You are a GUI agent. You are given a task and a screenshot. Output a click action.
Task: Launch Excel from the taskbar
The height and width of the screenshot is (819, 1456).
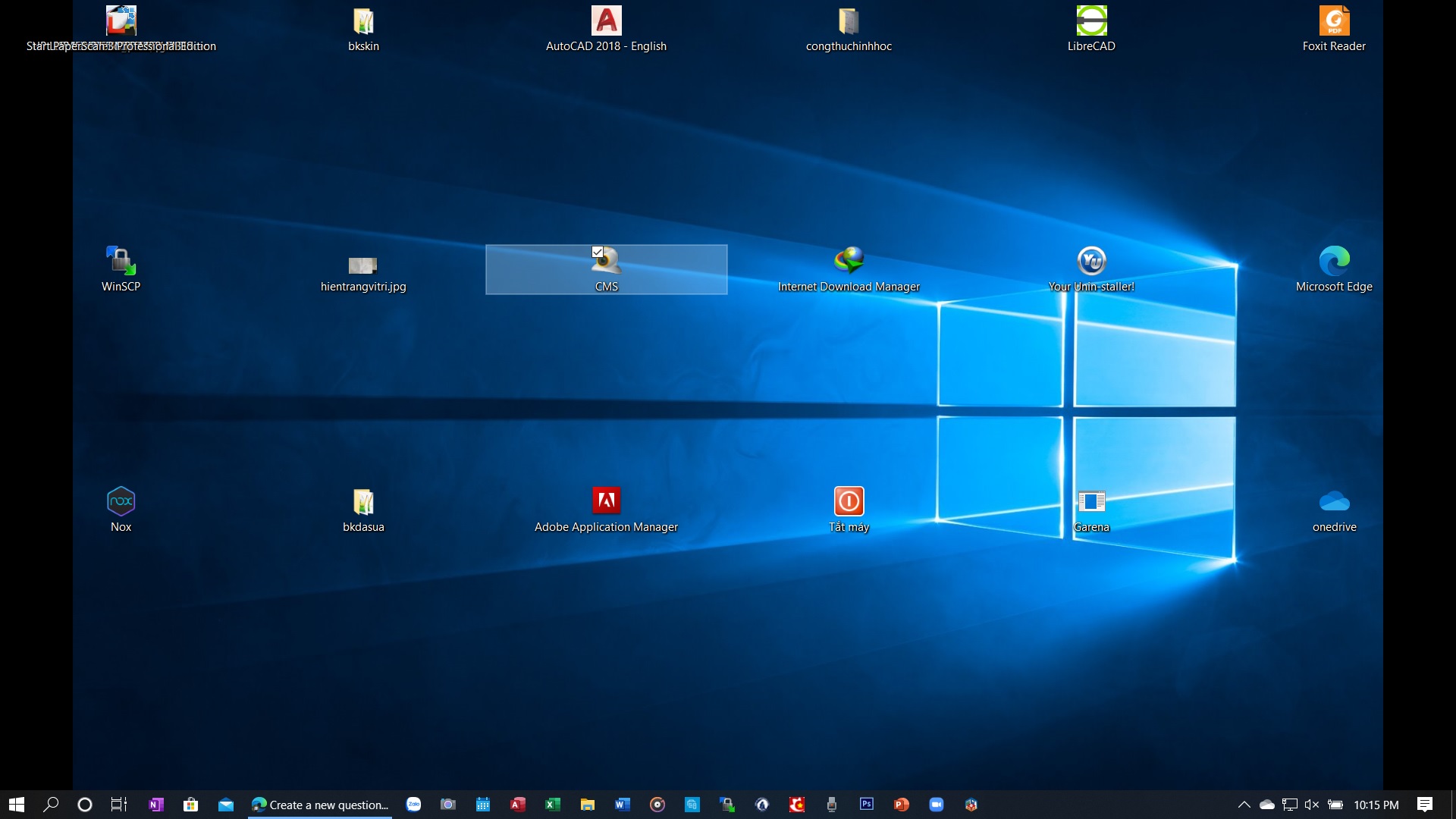(x=551, y=805)
